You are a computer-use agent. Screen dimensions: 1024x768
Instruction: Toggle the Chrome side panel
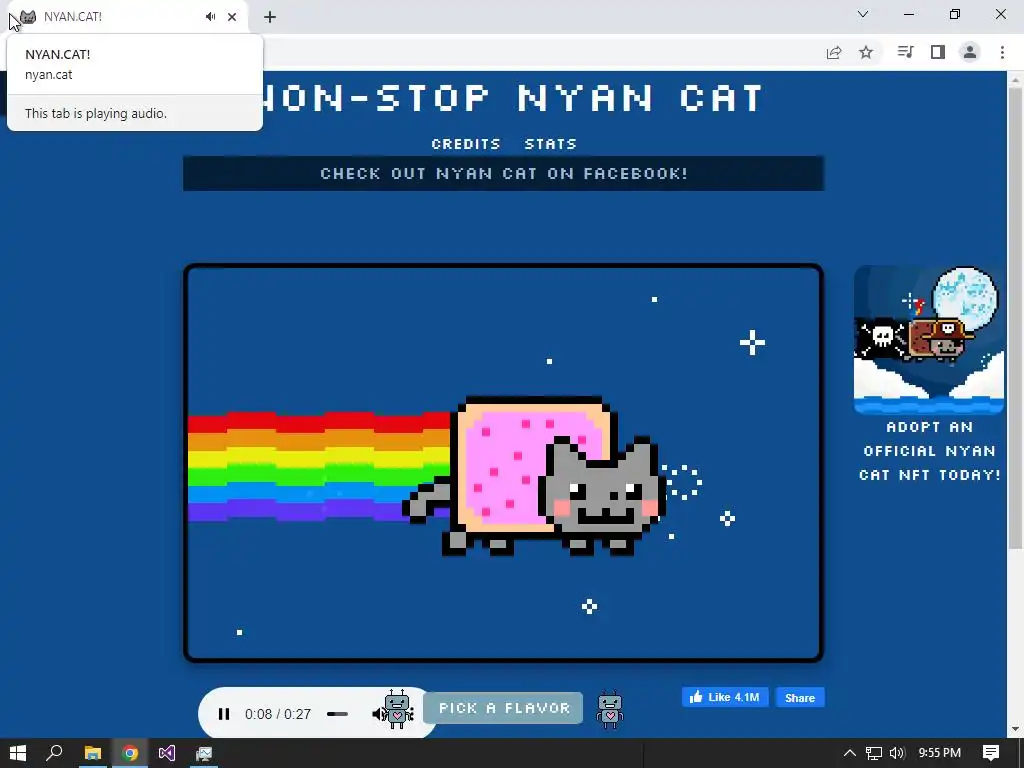938,52
